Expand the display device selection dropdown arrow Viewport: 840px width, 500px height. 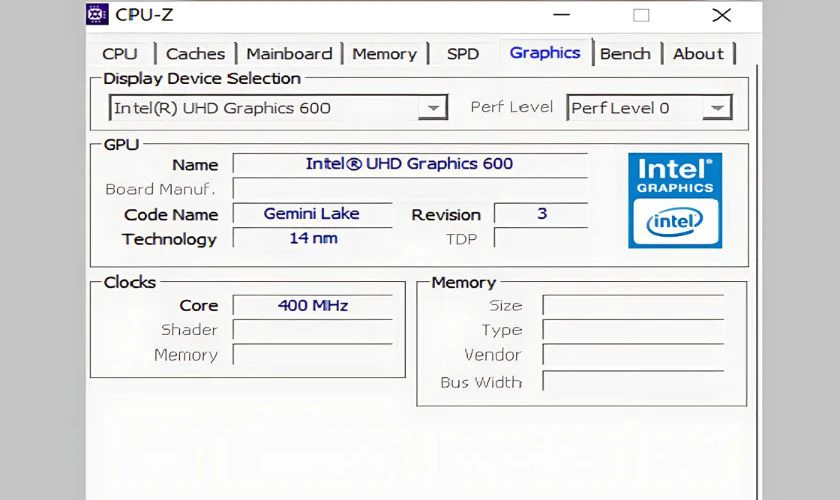click(x=433, y=108)
